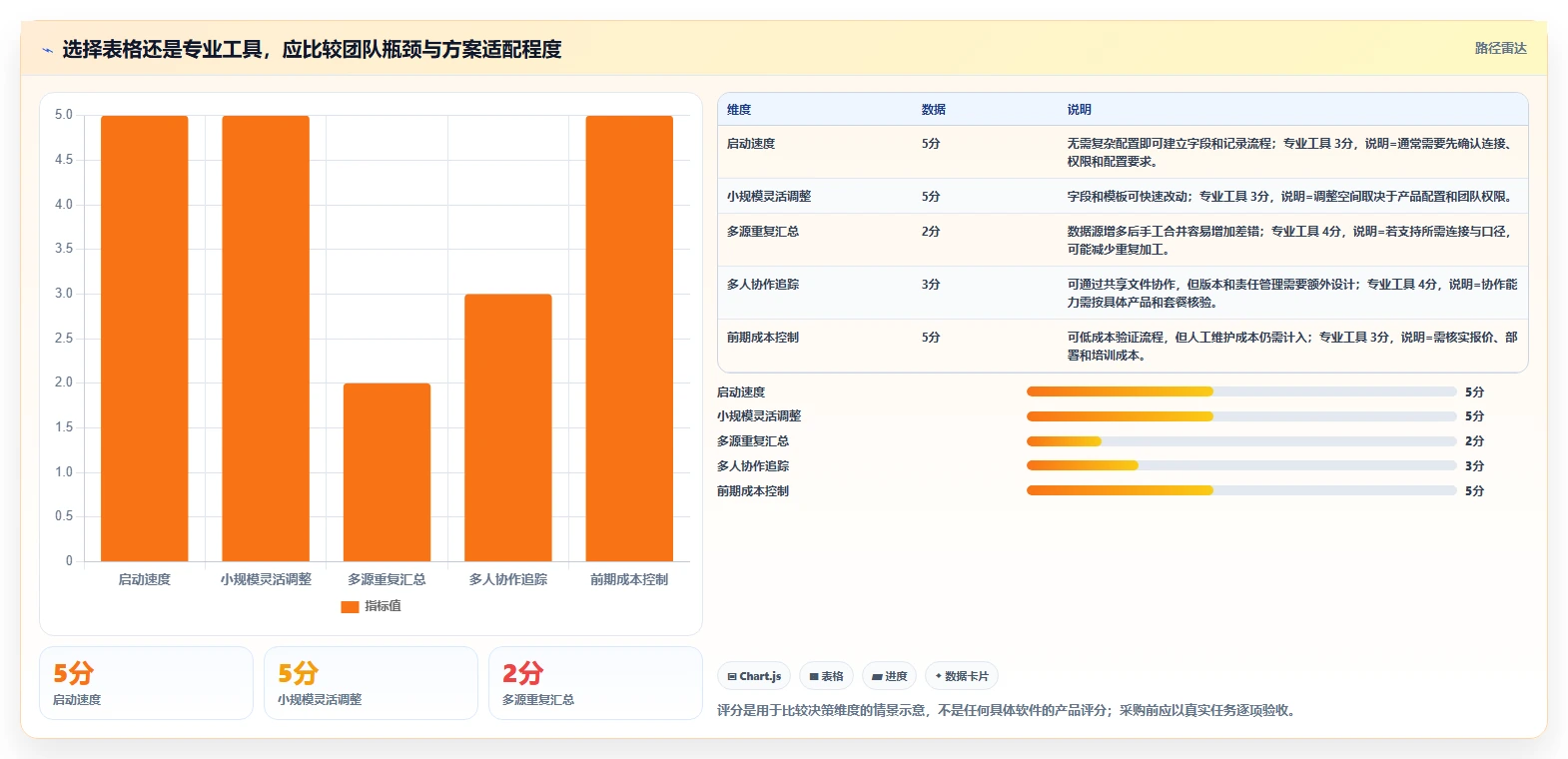Click the footnote starting 评分是用于比较
The width and height of the screenshot is (1568, 759).
tap(1008, 711)
